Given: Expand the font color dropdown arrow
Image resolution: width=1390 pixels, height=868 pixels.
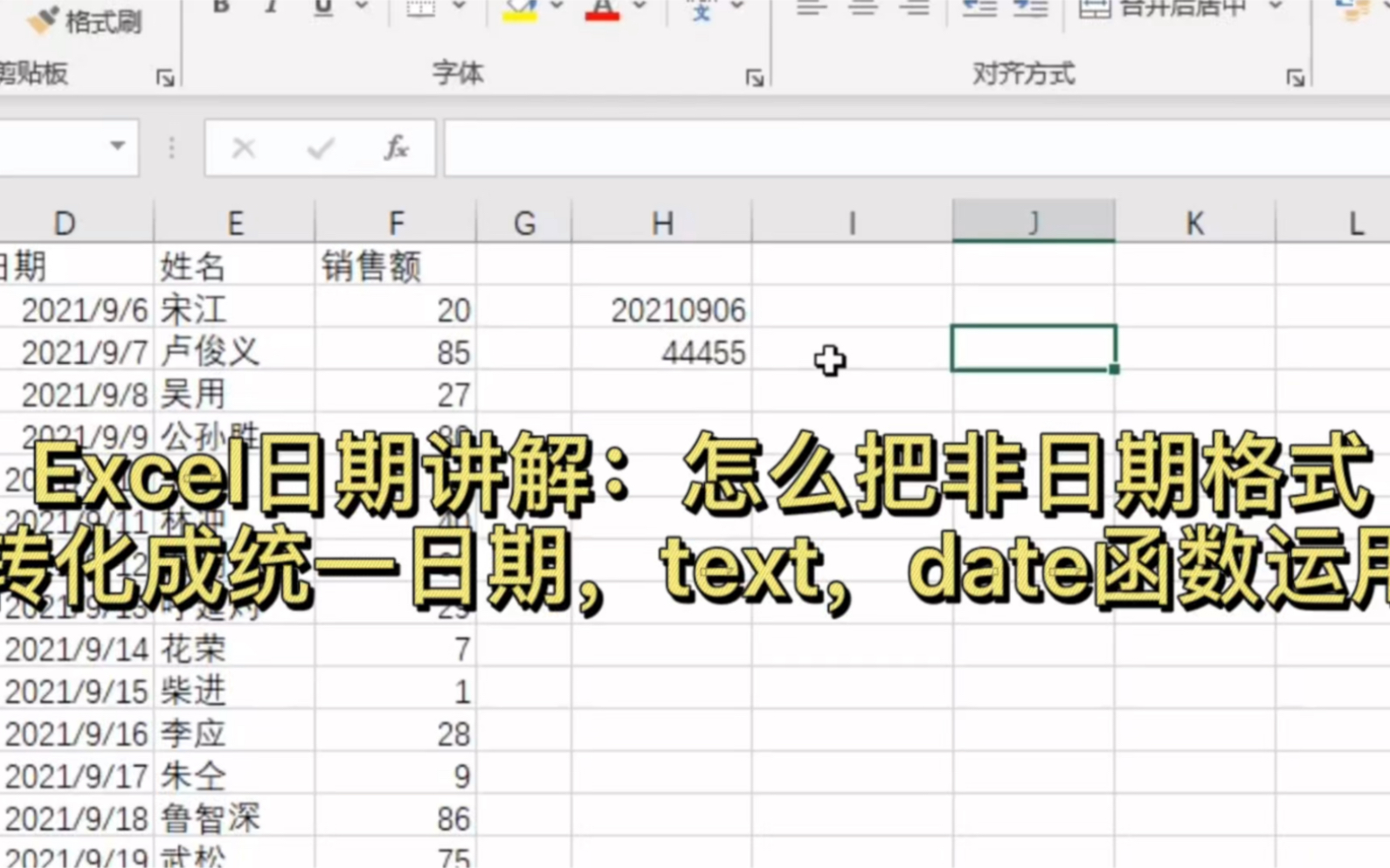Looking at the screenshot, I should tap(640, 7).
